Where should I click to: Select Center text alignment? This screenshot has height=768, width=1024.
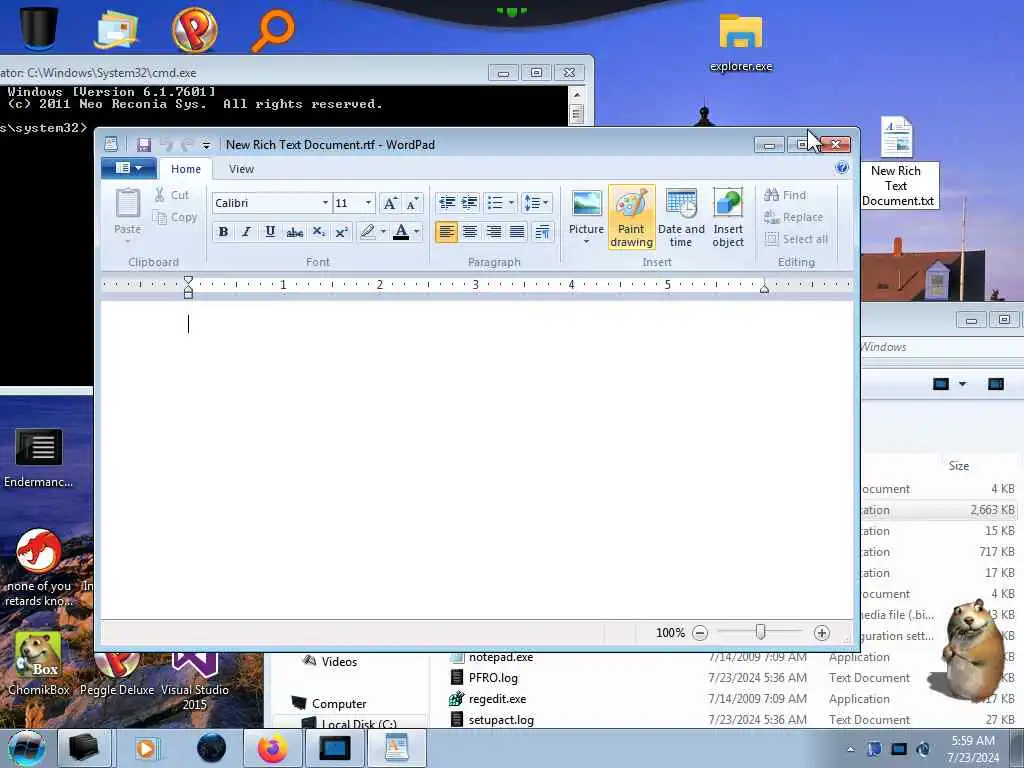(470, 232)
